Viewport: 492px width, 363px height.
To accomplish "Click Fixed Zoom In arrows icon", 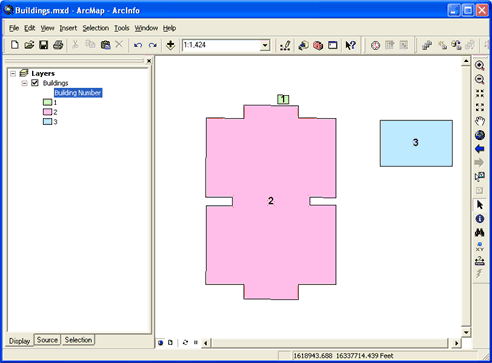I will coord(480,93).
